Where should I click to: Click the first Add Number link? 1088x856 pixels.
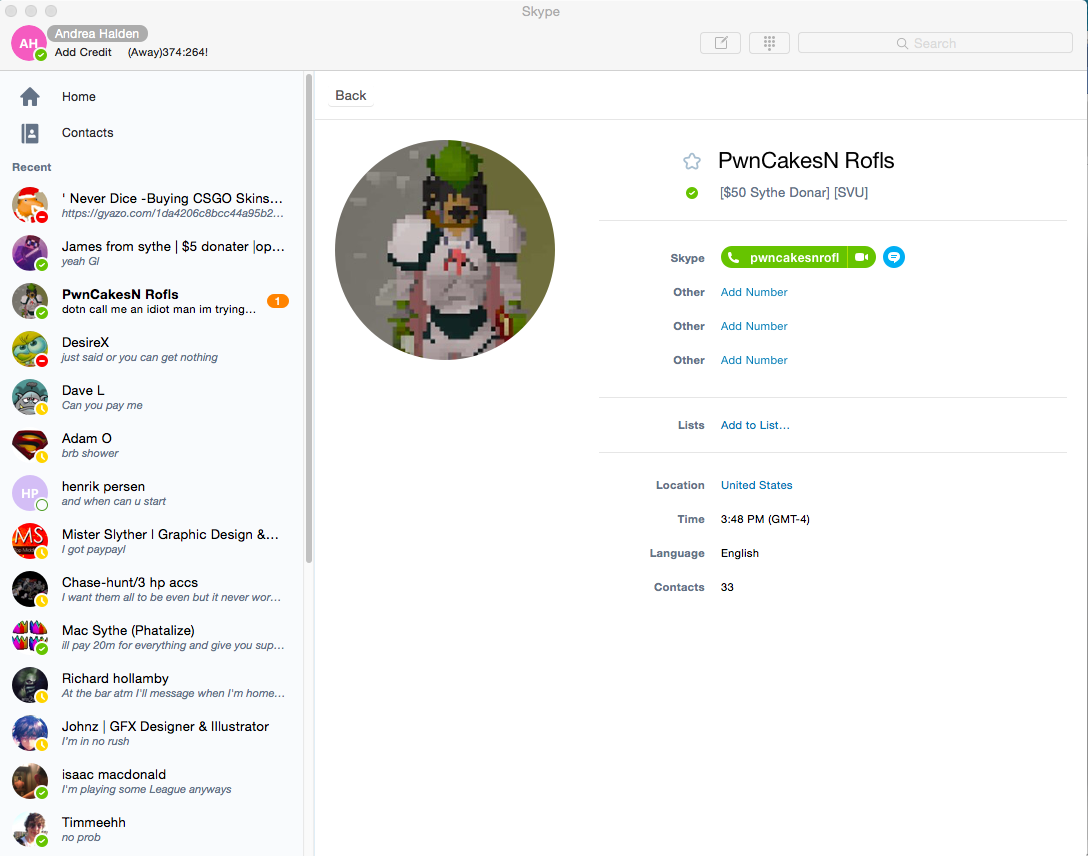pyautogui.click(x=754, y=292)
